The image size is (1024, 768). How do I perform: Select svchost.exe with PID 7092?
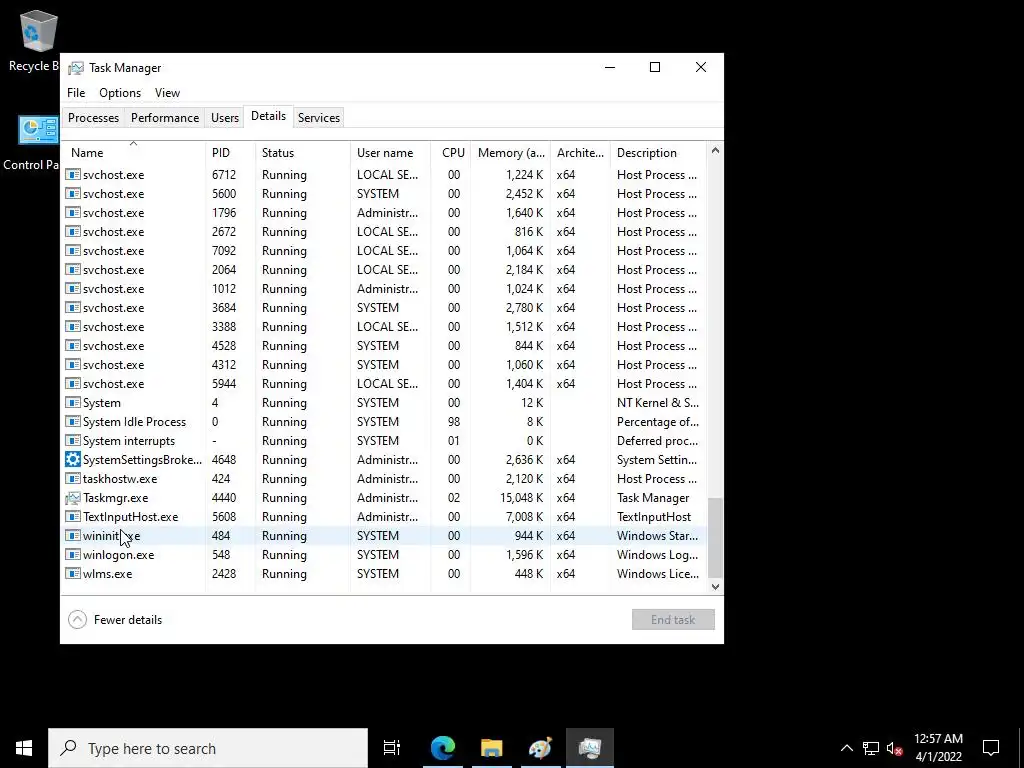tap(385, 251)
